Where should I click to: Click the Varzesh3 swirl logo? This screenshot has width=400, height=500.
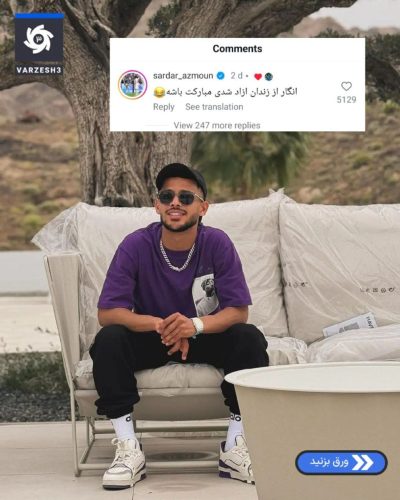pyautogui.click(x=39, y=39)
